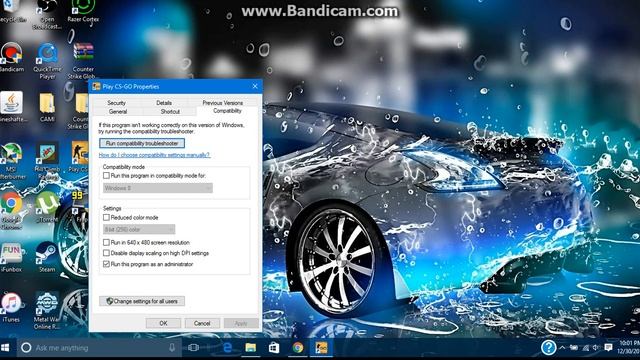Image resolution: width=640 pixels, height=360 pixels.
Task: Switch to the Previous Versions tab
Action: [222, 103]
